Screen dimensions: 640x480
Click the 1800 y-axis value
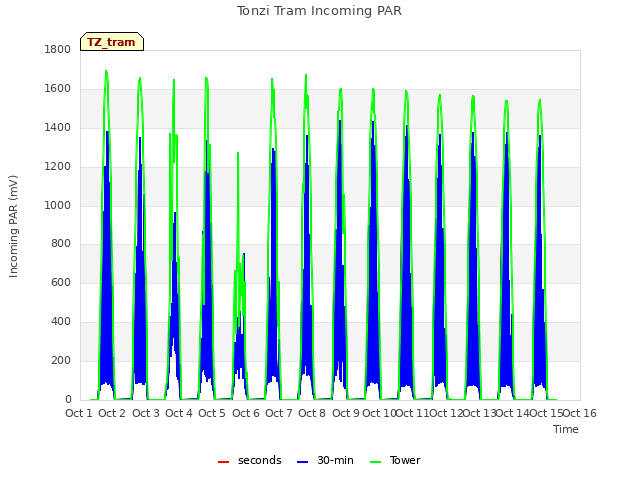tap(58, 49)
